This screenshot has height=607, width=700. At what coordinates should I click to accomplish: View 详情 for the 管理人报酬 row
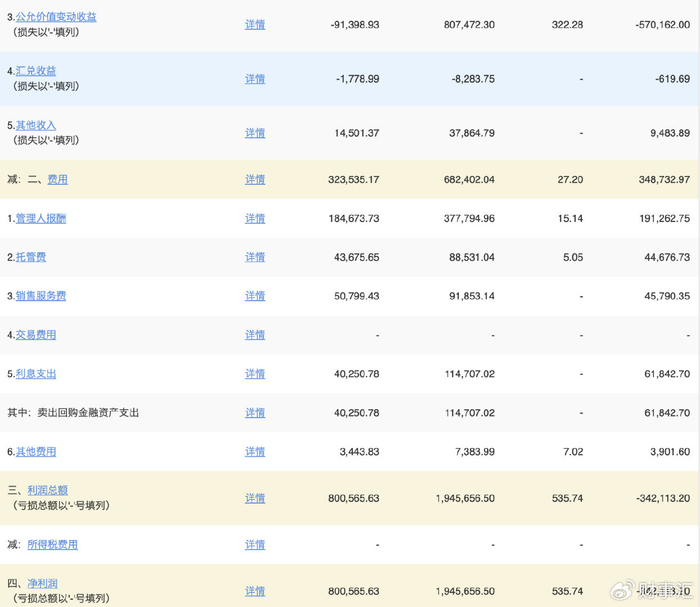tap(255, 218)
